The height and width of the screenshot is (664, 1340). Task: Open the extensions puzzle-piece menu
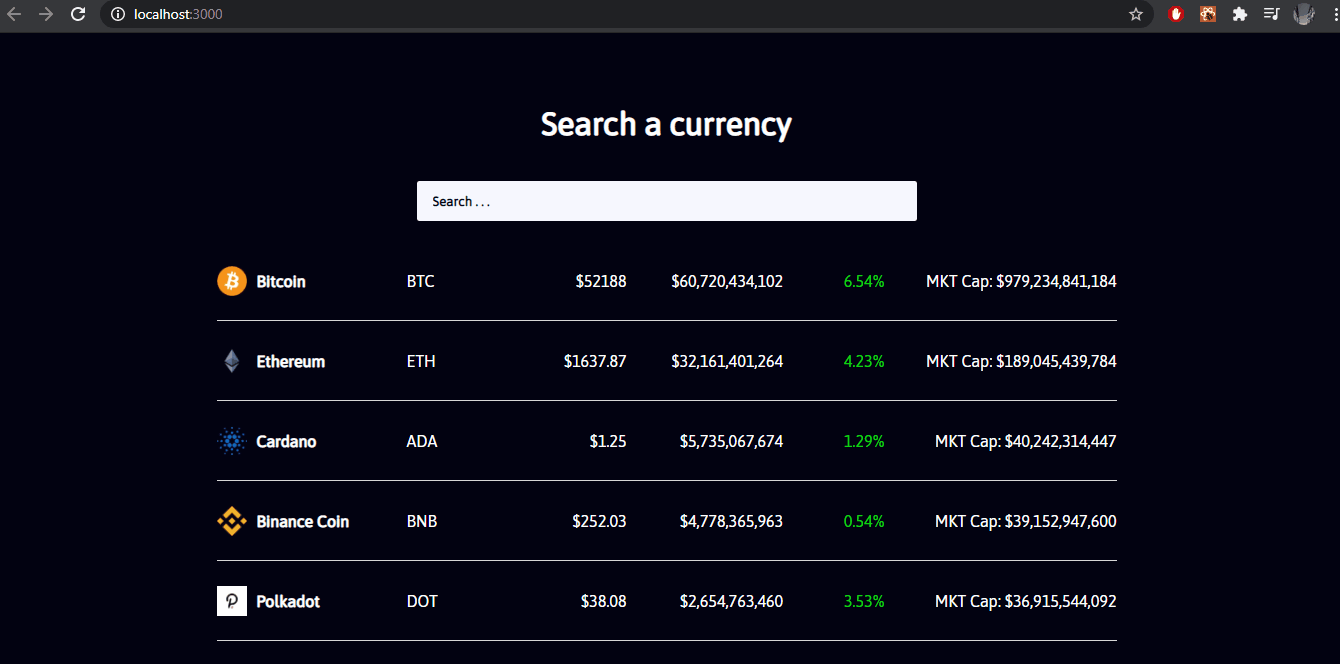[x=1240, y=14]
